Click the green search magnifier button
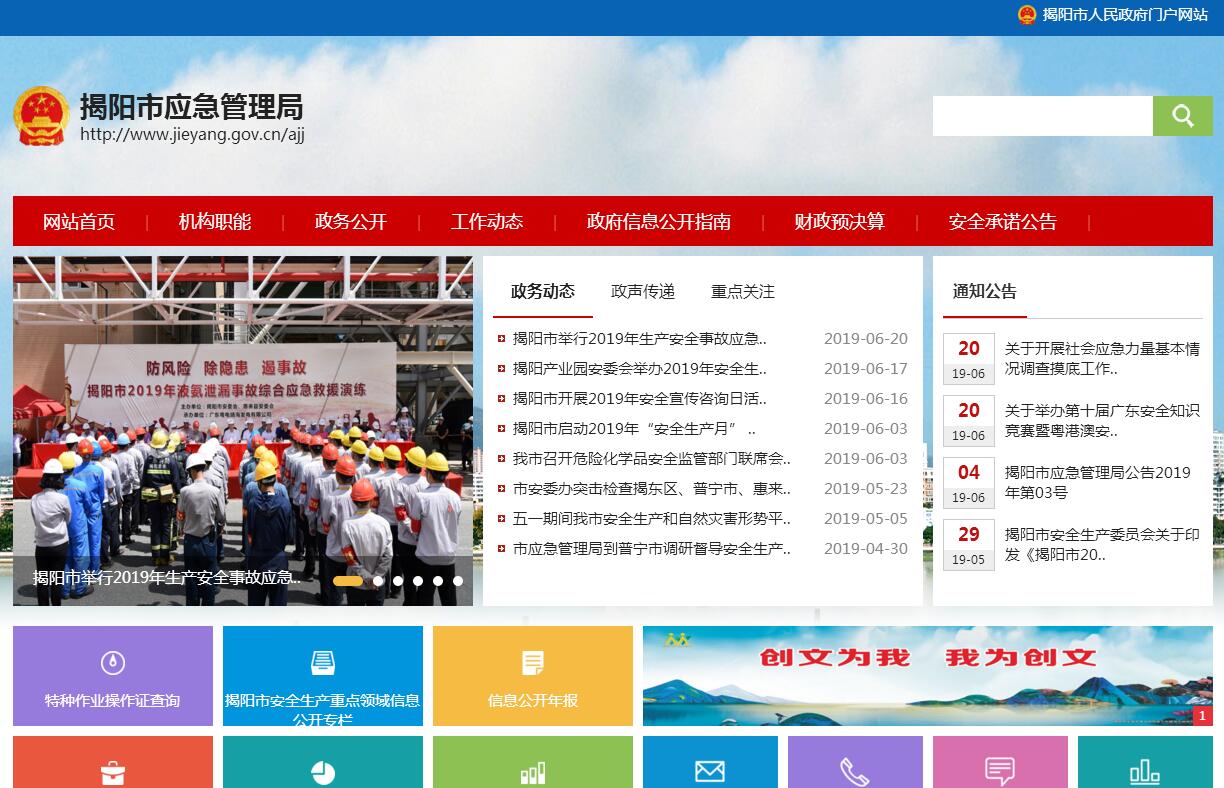This screenshot has height=788, width=1224. coord(1182,116)
